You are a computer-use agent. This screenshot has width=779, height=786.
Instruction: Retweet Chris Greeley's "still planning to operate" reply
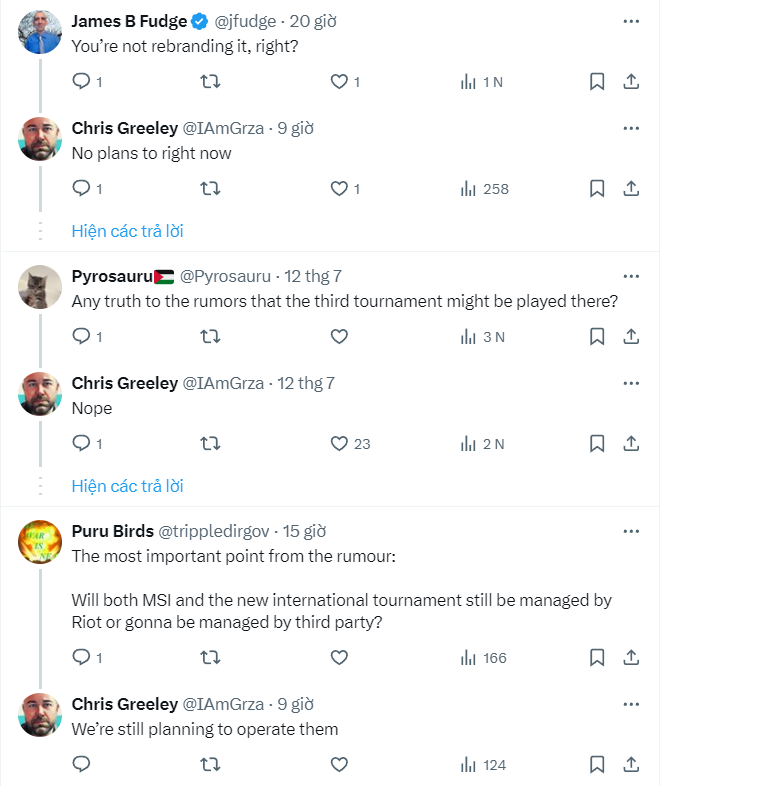[210, 765]
